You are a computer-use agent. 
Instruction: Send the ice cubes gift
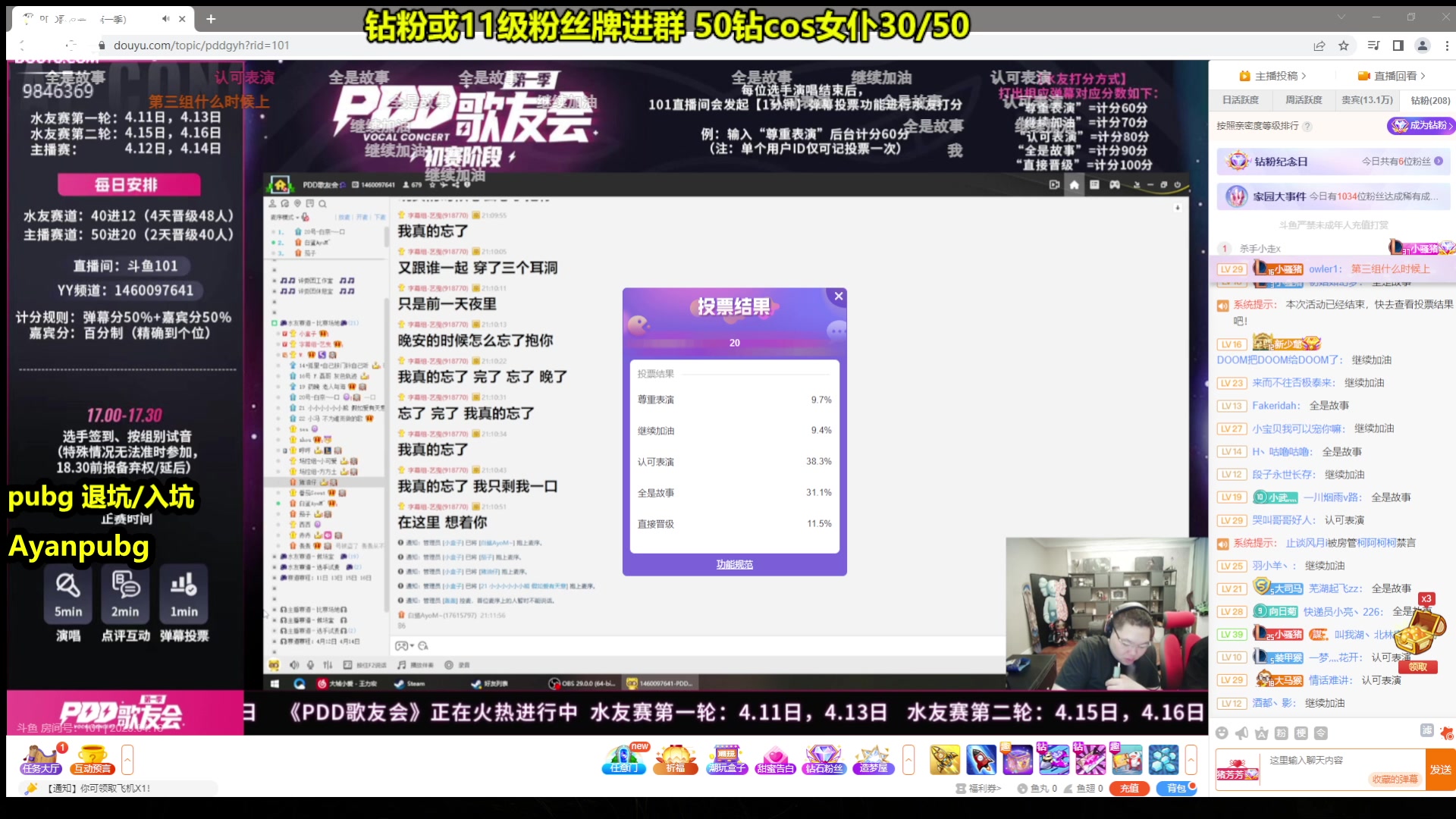point(1163,759)
